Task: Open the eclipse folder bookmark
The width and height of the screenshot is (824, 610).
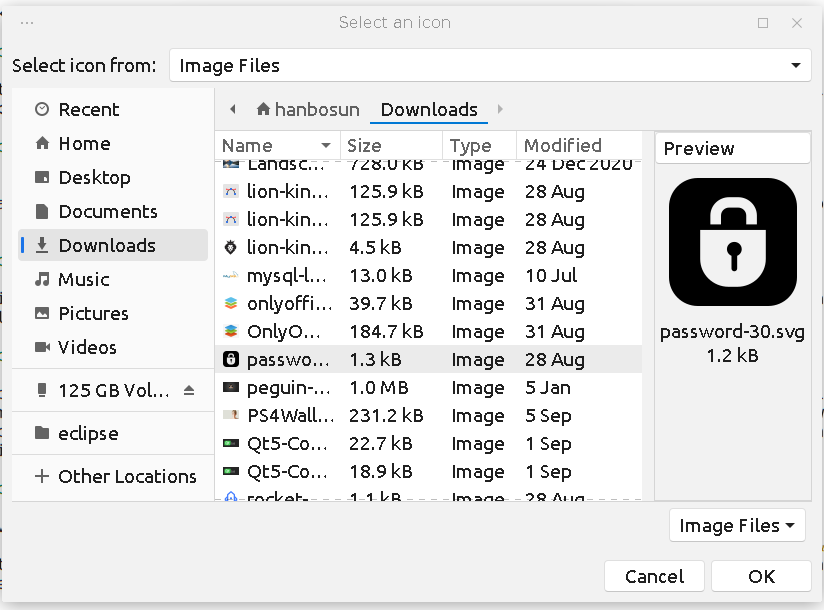Action: [88, 434]
